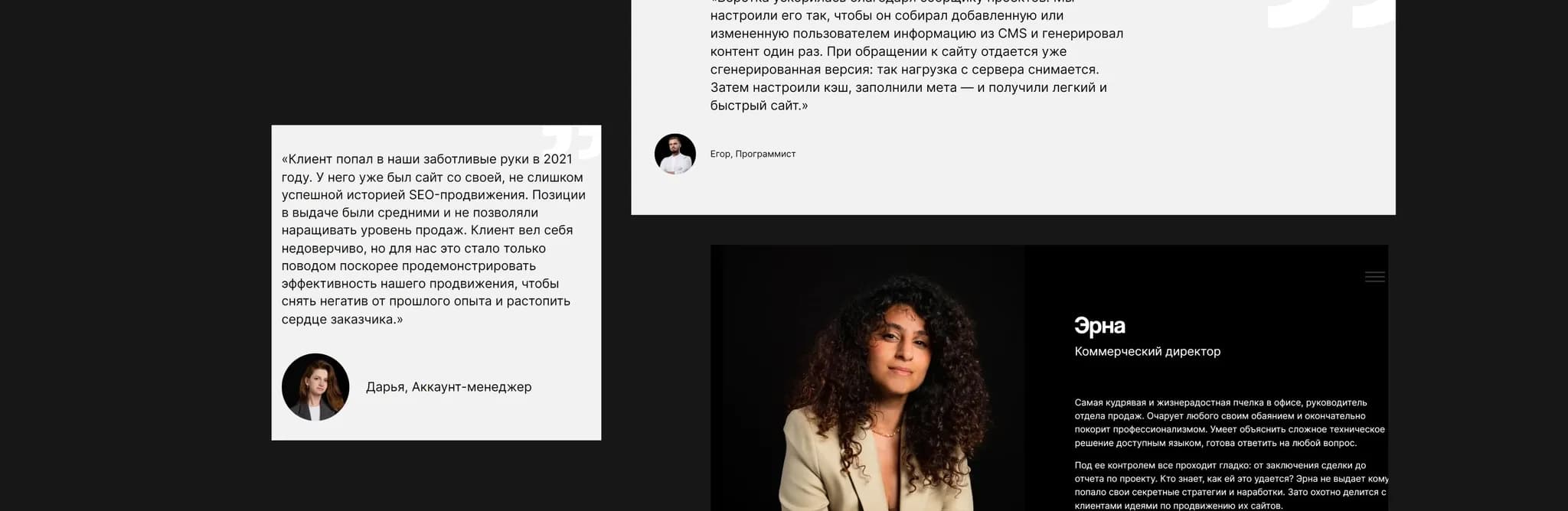Click the closing line 'быстрый сайт.»'
The image size is (1568, 511).
point(759,106)
